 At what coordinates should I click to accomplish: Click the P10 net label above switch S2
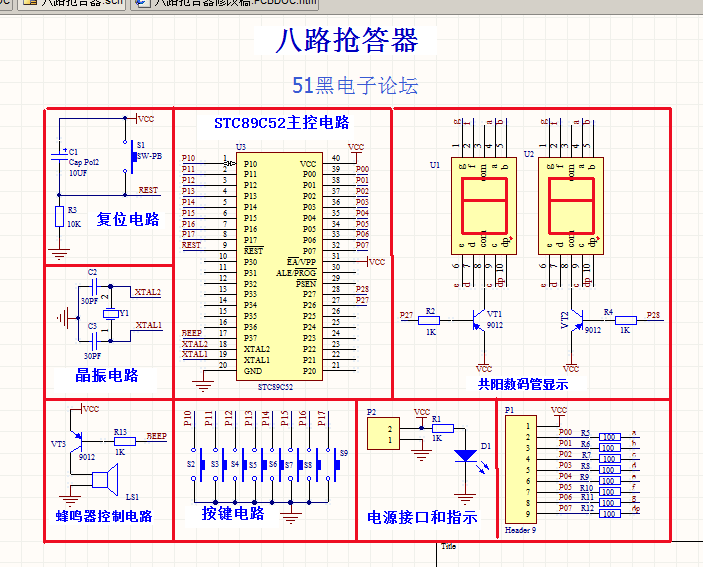pyautogui.click(x=187, y=418)
